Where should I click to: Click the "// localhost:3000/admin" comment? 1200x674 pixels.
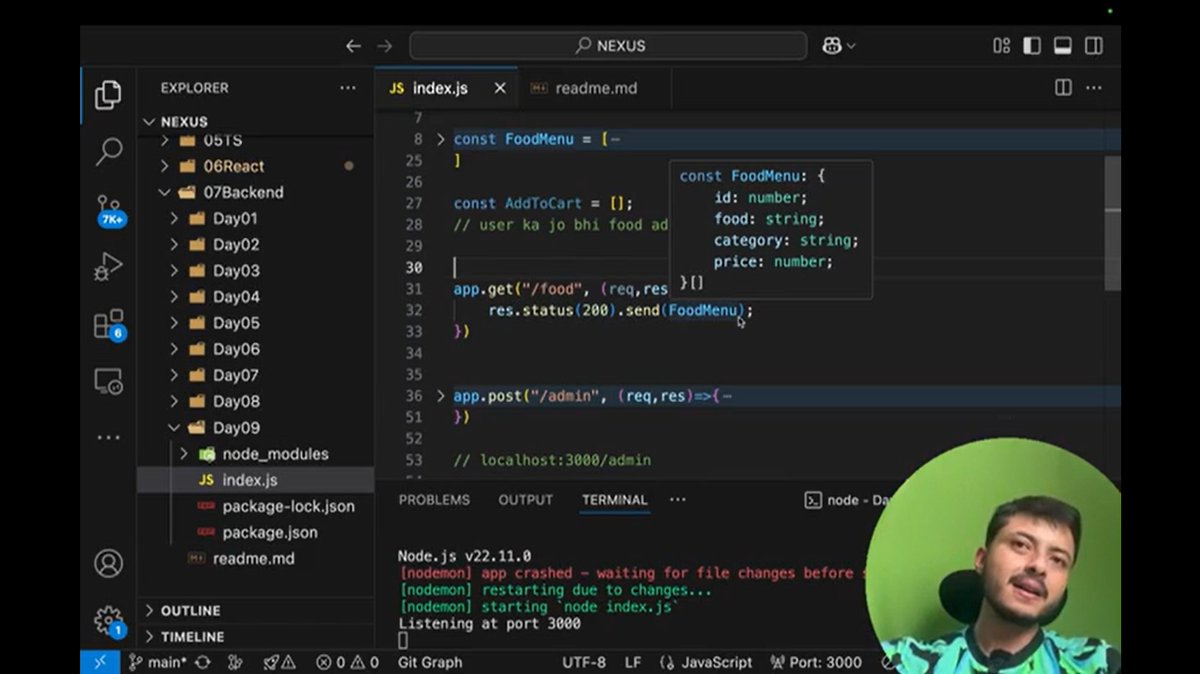click(552, 460)
